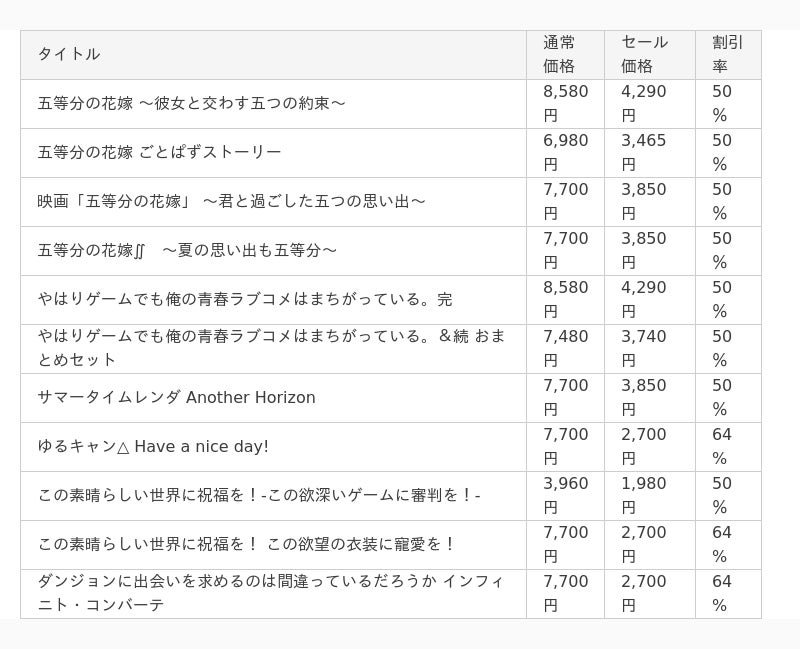The image size is (800, 649).
Task: Click ゆるキャン△ Have a nice day! title
Action: pyautogui.click(x=153, y=446)
